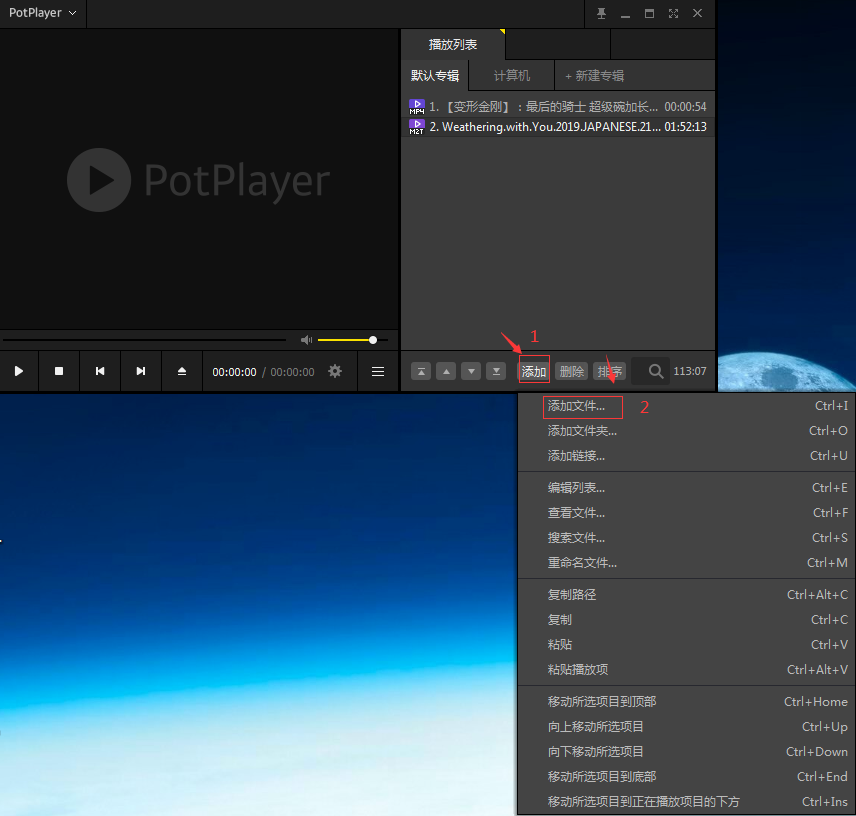Screen dimensions: 856x816
Task: Click the eject/open file icon
Action: tap(182, 371)
